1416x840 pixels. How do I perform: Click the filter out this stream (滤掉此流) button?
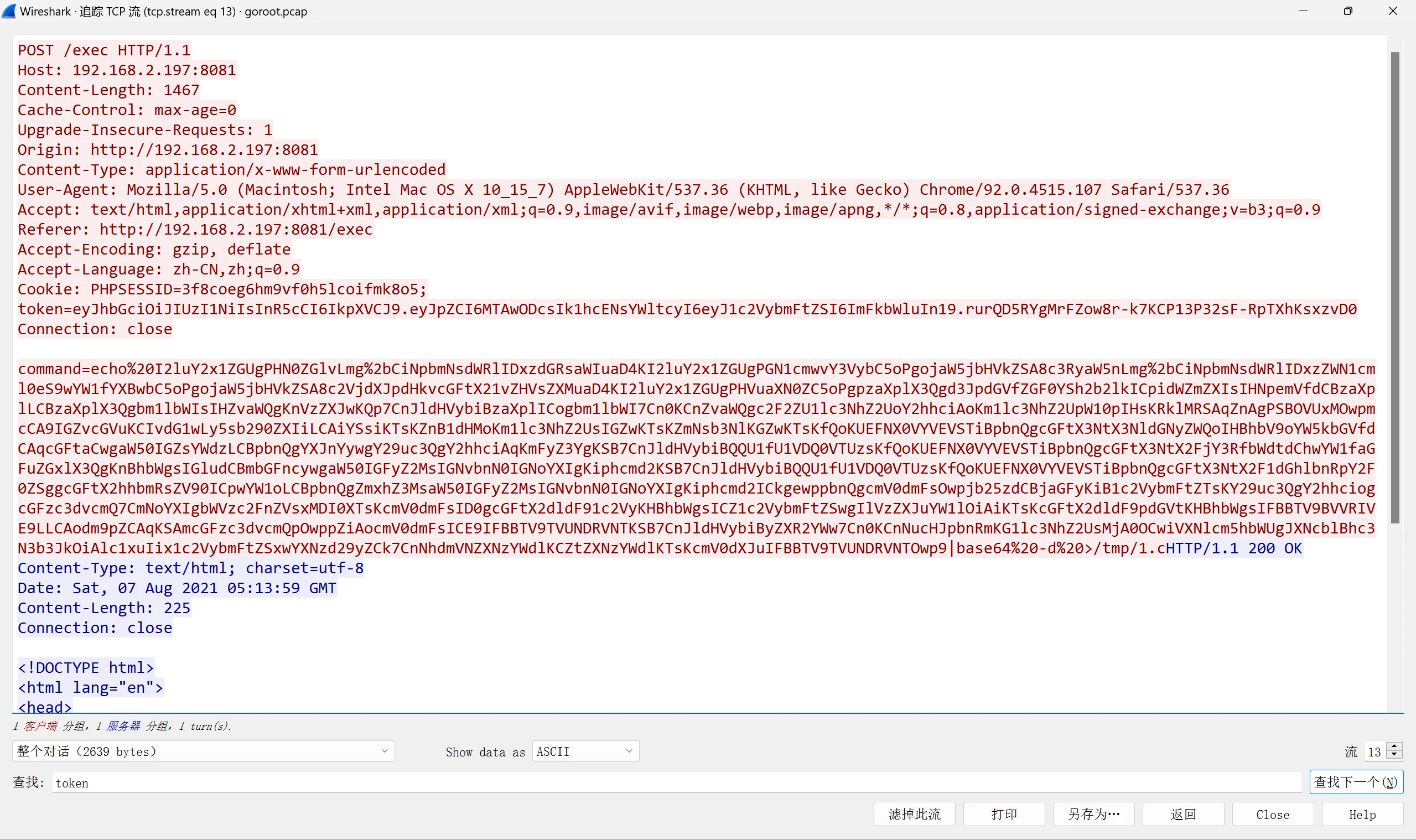[x=914, y=814]
